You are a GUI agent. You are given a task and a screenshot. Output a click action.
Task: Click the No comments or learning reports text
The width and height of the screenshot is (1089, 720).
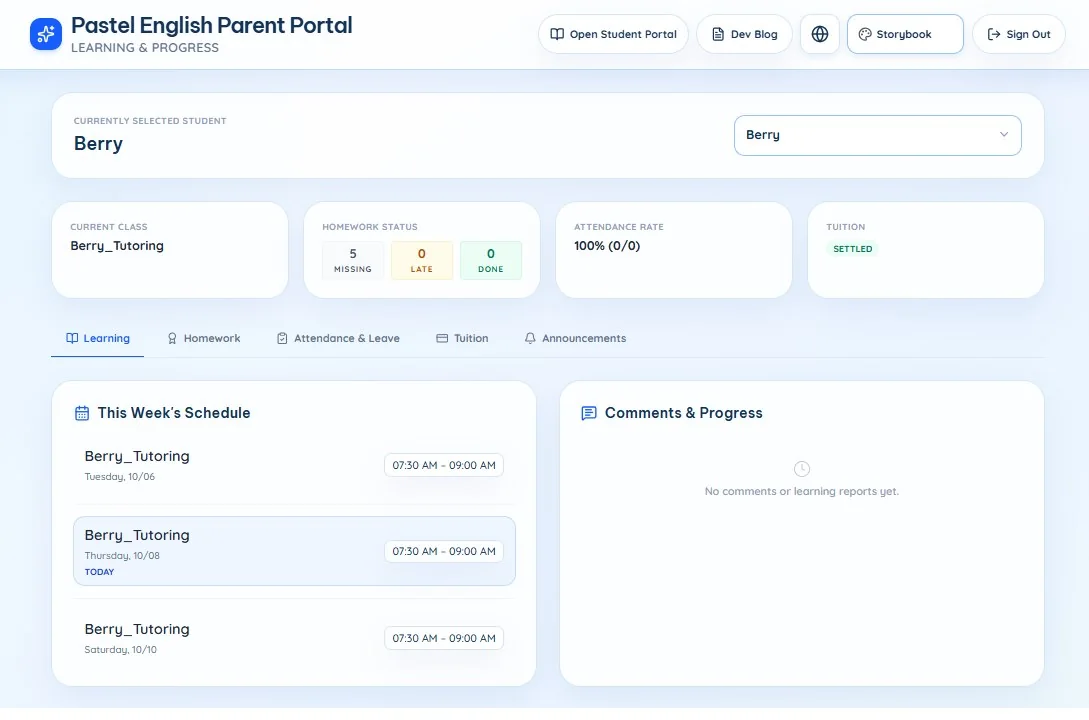click(801, 492)
